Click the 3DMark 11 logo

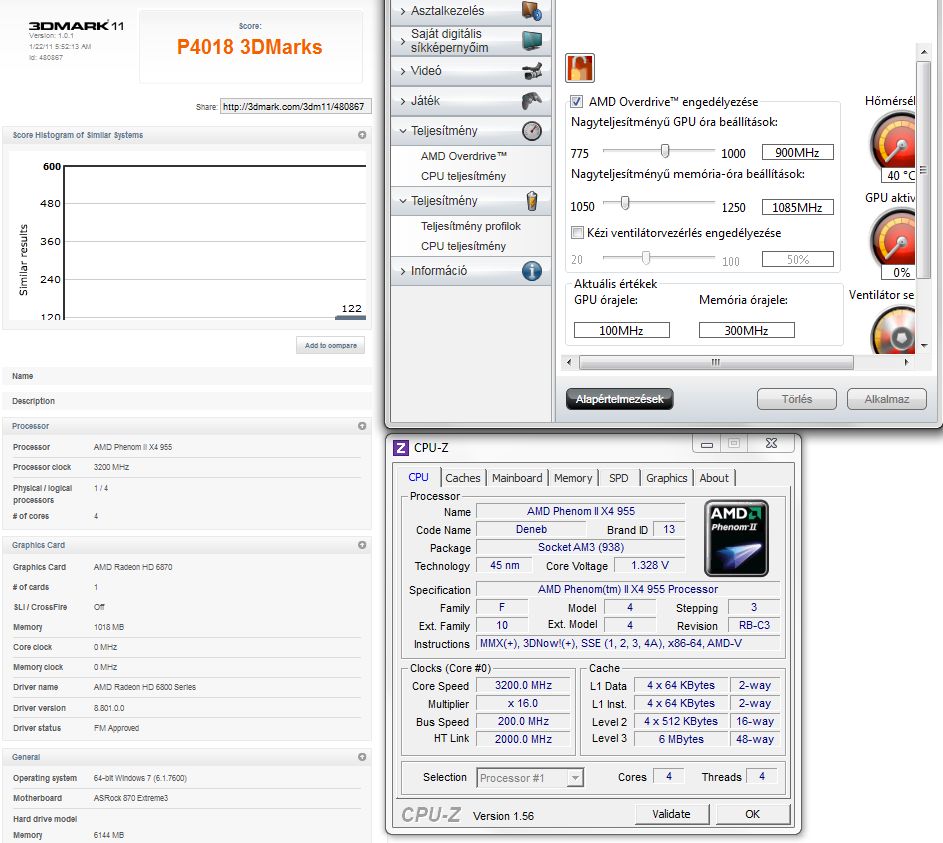point(76,26)
